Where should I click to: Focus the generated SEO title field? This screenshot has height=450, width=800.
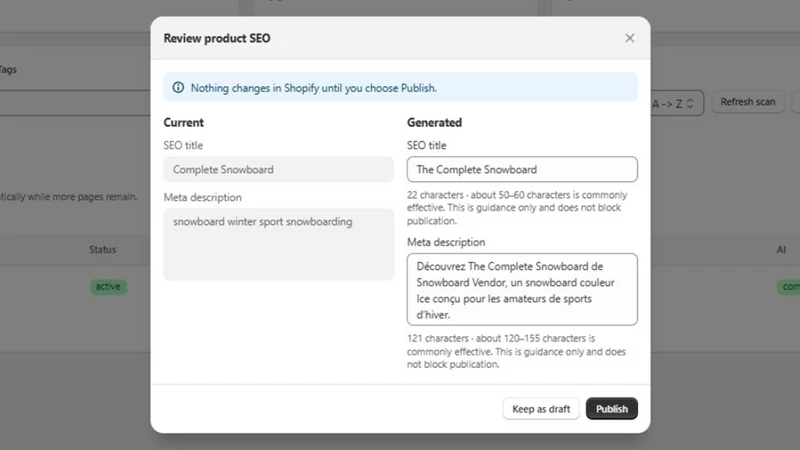click(x=522, y=169)
